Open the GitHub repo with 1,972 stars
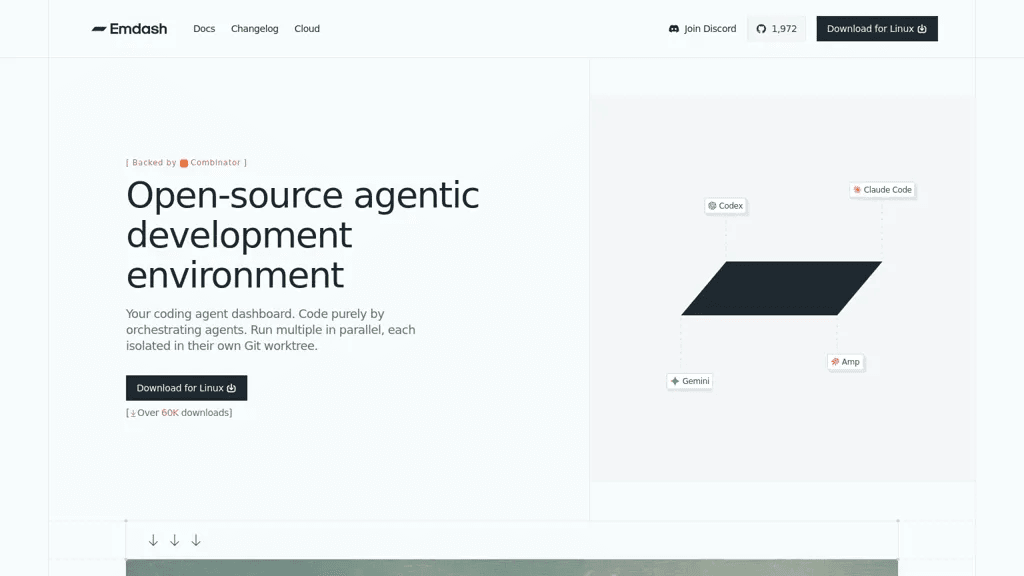 776,29
